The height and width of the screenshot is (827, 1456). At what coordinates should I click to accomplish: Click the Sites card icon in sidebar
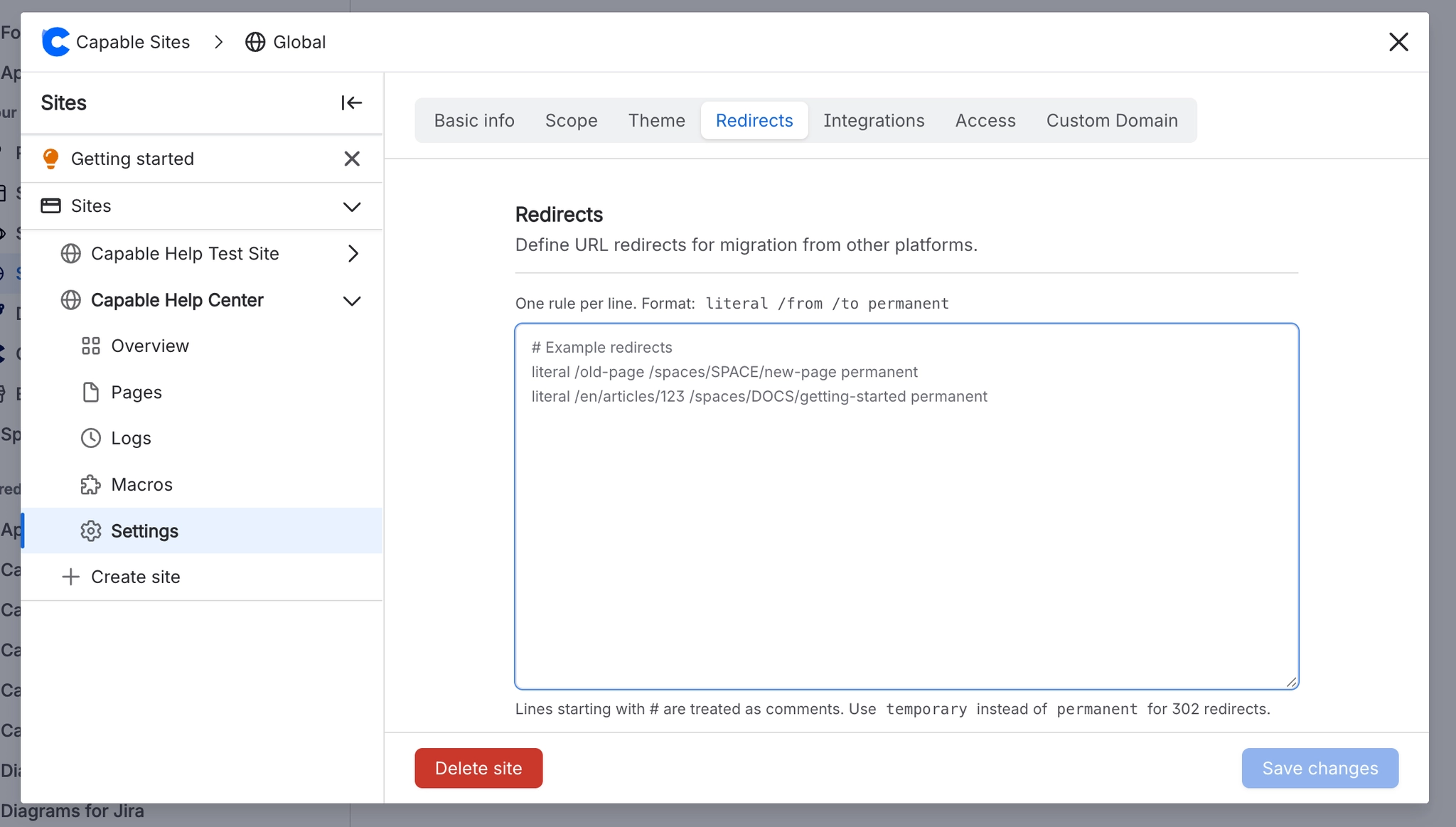[x=50, y=206]
